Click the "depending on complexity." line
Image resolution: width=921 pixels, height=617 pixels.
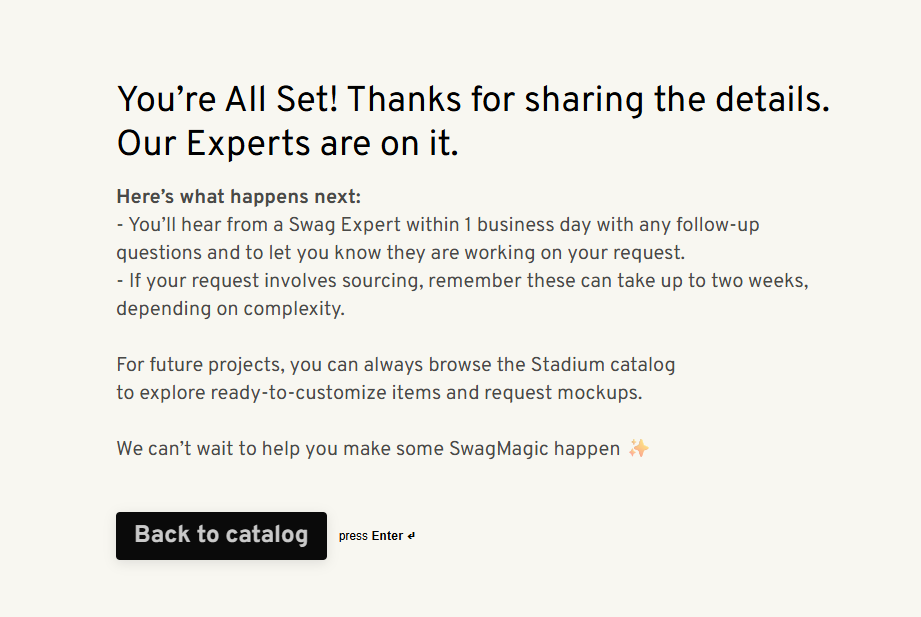[230, 309]
